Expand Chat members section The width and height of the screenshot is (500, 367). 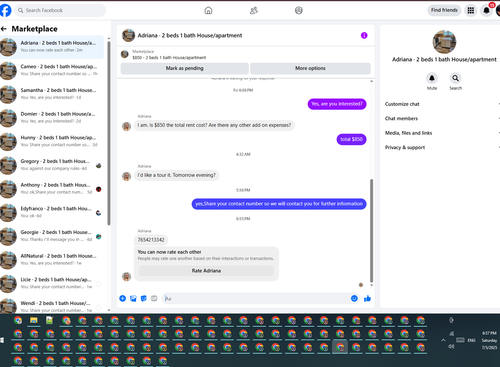442,118
